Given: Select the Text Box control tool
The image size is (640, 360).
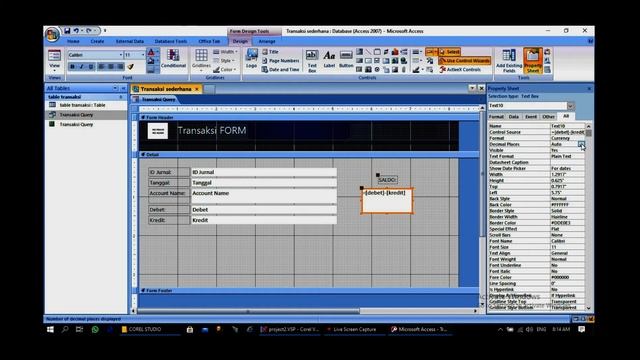Looking at the screenshot, I should (312, 61).
